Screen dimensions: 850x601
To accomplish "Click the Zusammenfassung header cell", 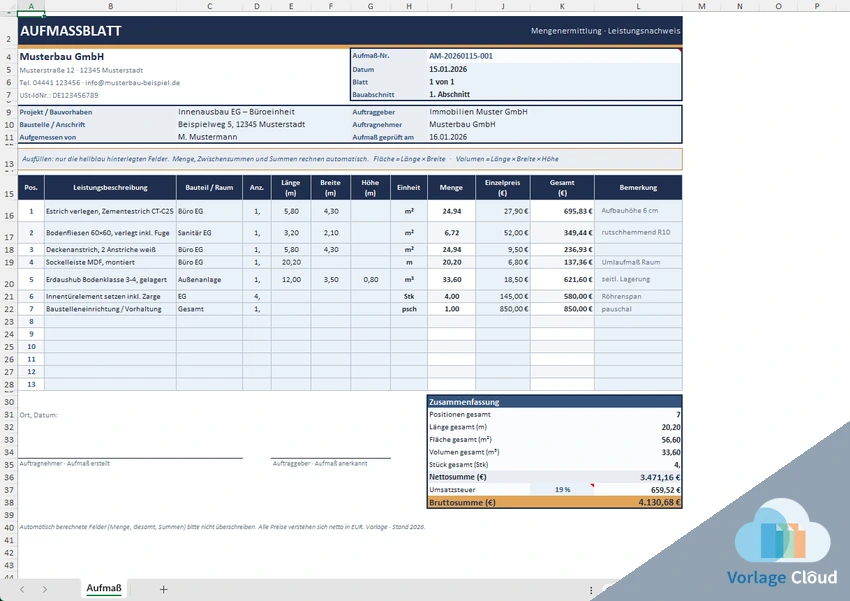I will pyautogui.click(x=554, y=402).
